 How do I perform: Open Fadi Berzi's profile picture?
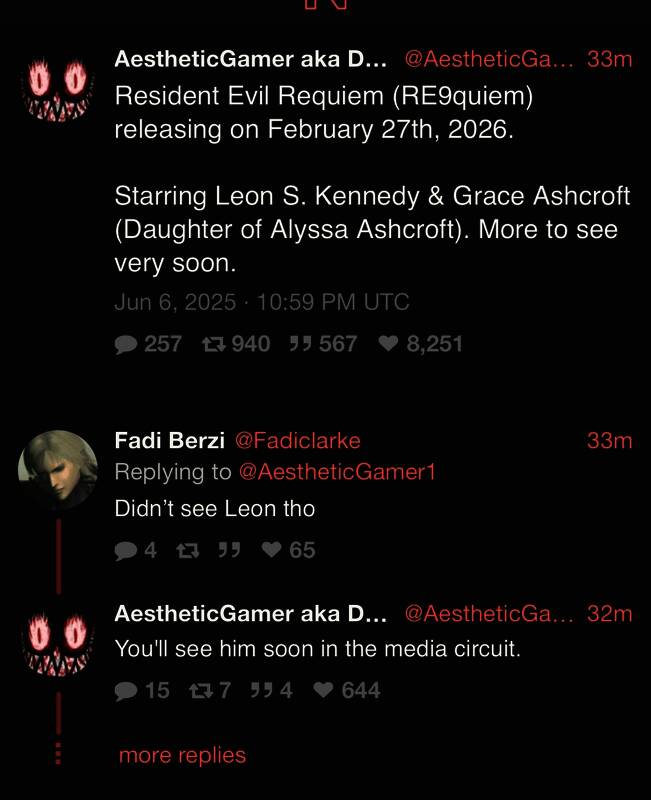pyautogui.click(x=58, y=470)
